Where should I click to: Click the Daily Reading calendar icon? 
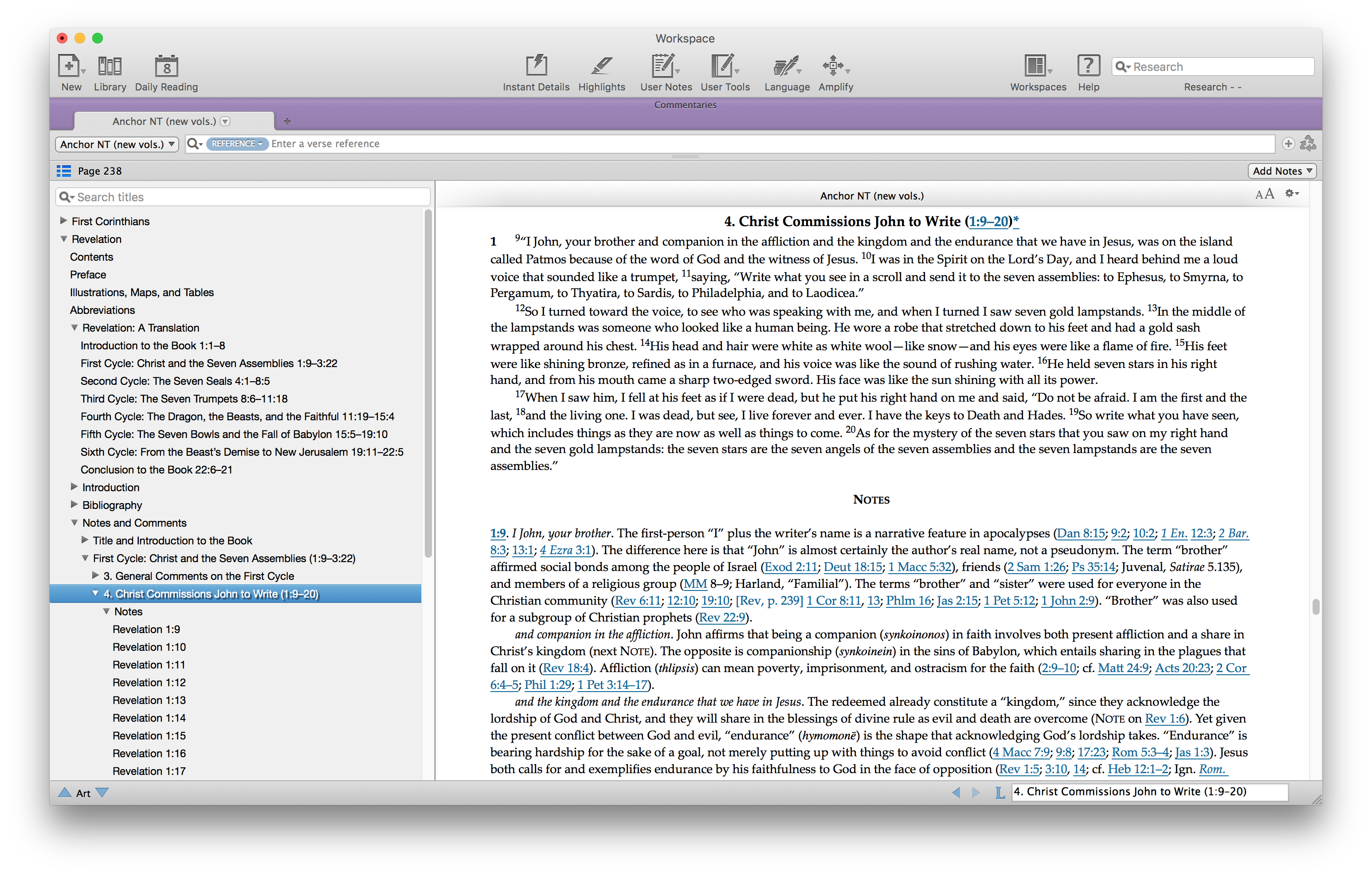(x=166, y=66)
